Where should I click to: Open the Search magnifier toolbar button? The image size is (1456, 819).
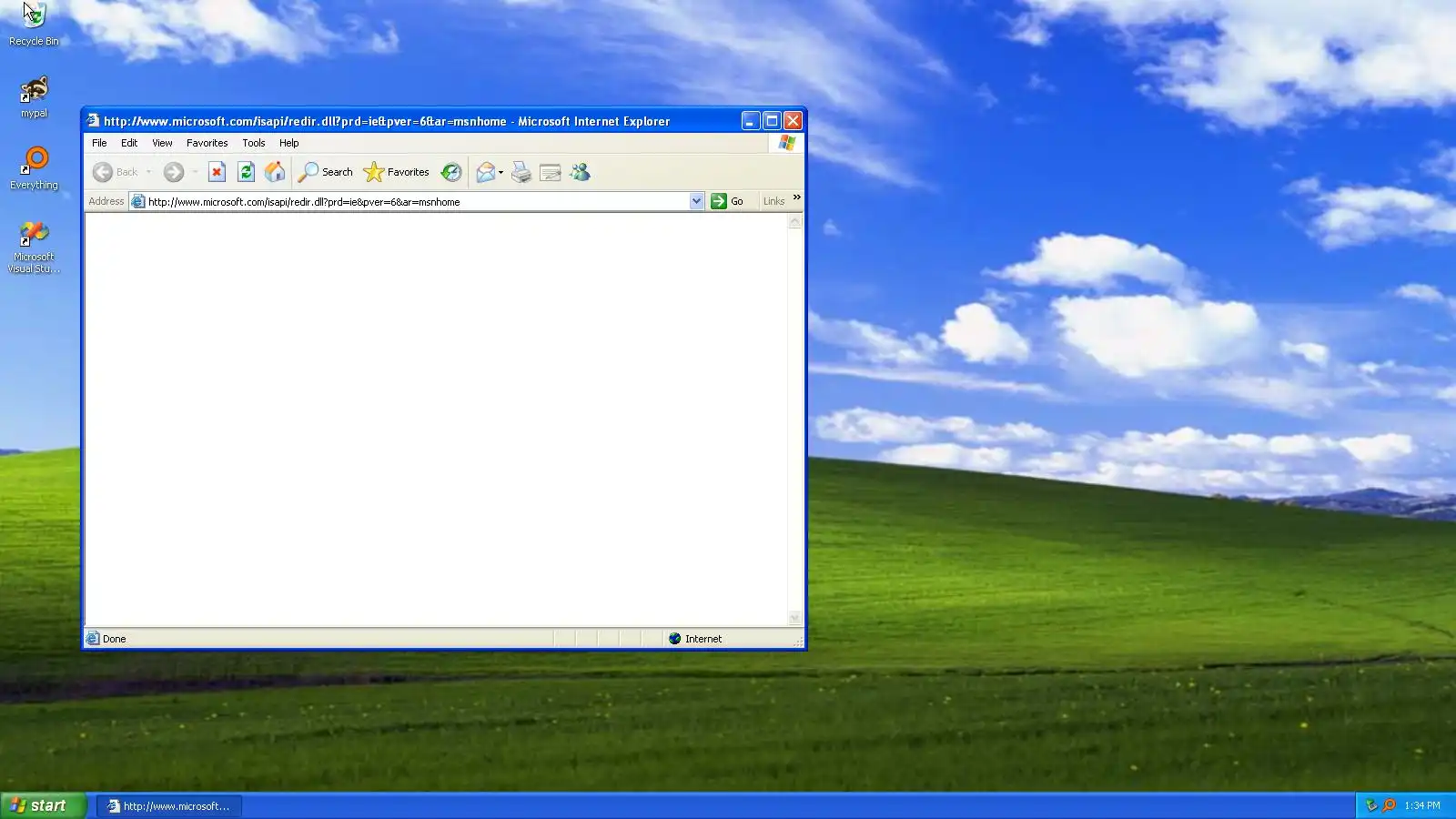point(326,172)
